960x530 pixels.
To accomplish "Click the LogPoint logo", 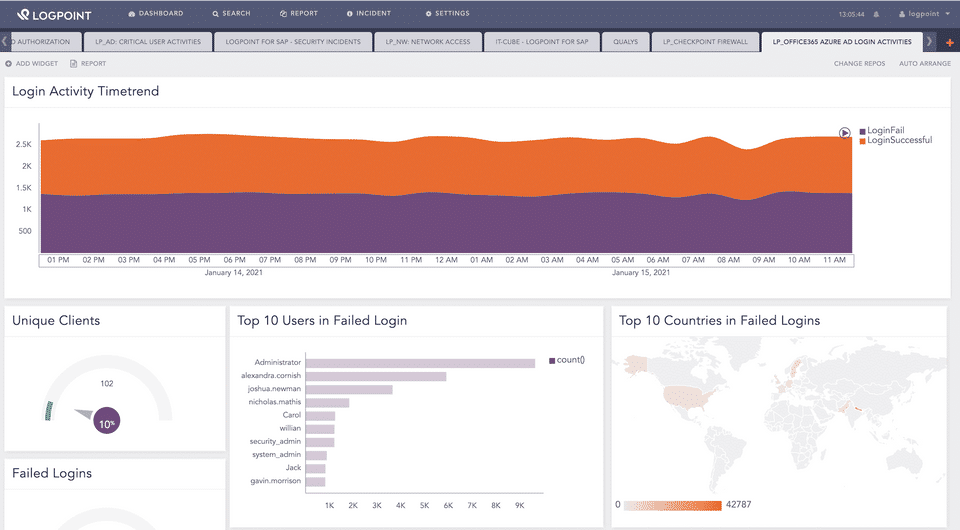I will click(54, 15).
